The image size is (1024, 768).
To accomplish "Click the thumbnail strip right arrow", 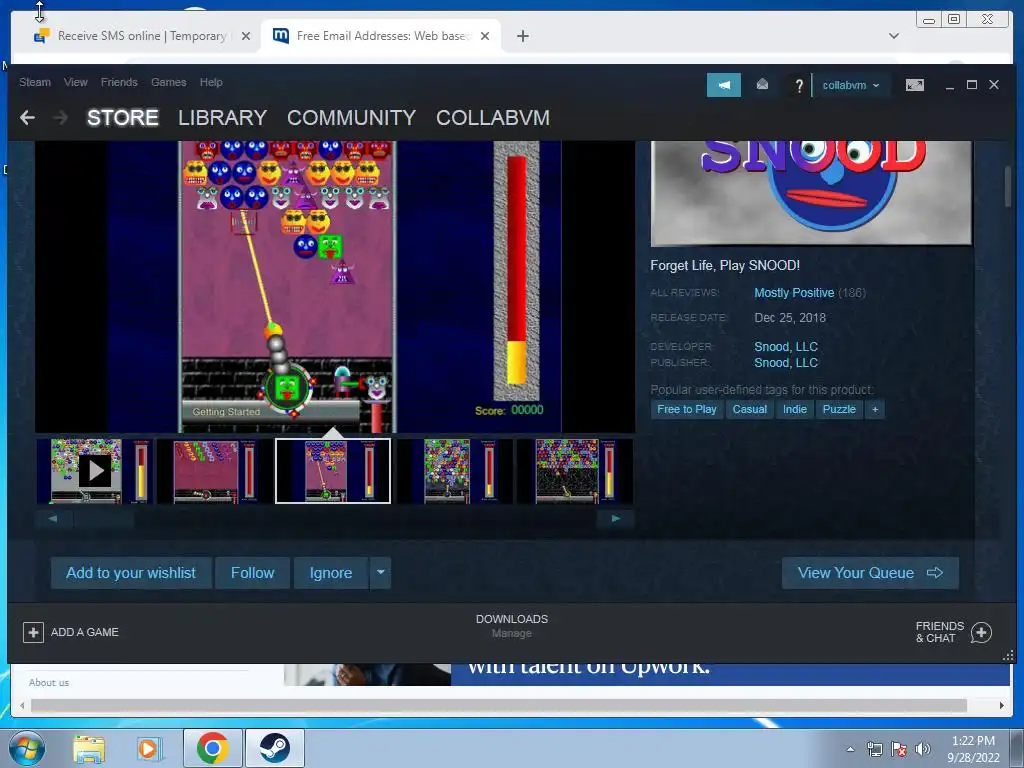I will 615,519.
